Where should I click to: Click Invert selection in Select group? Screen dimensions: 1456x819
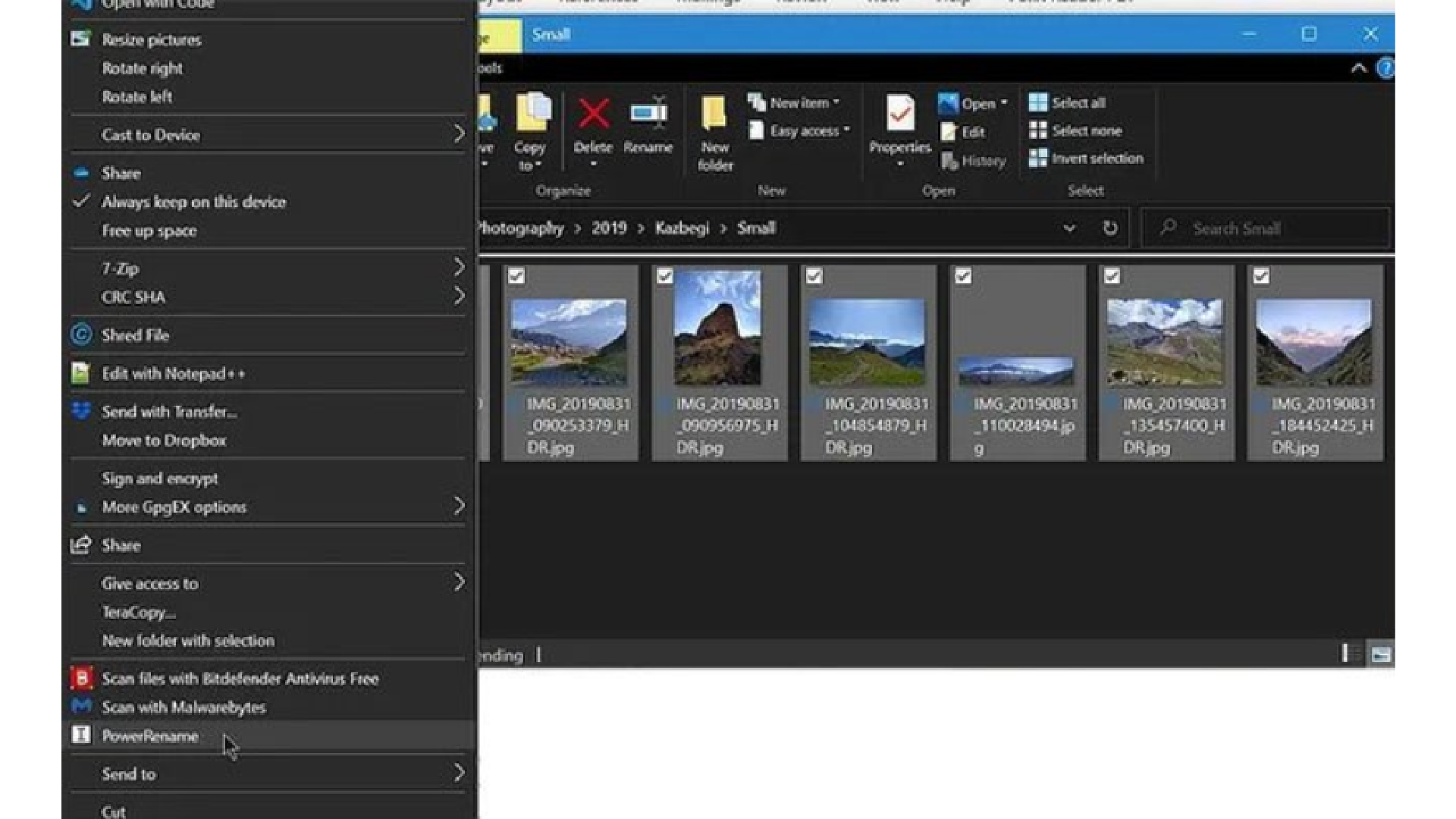1096,158
